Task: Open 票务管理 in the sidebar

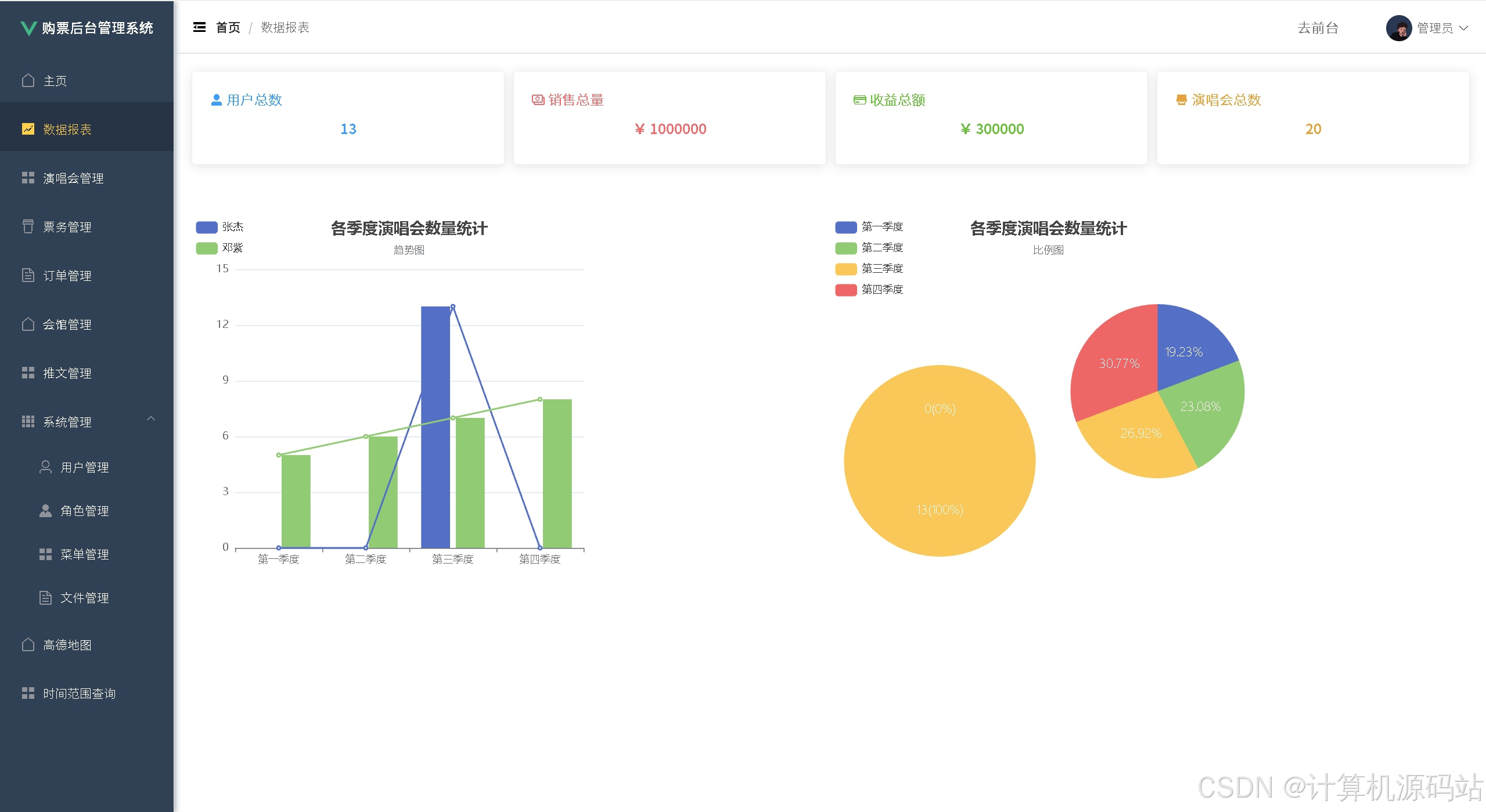Action: click(x=87, y=226)
